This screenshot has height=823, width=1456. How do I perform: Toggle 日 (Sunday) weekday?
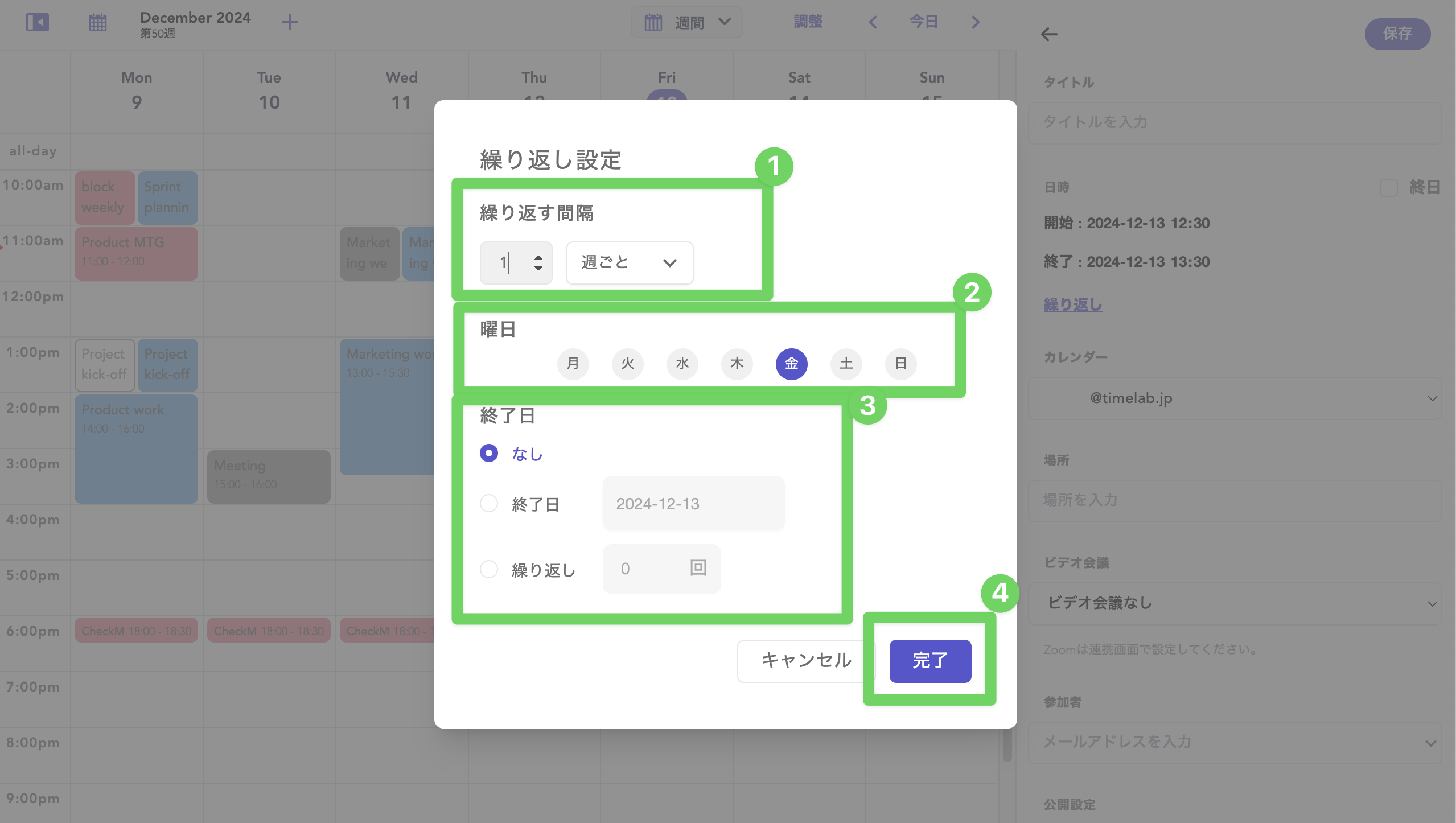[900, 364]
